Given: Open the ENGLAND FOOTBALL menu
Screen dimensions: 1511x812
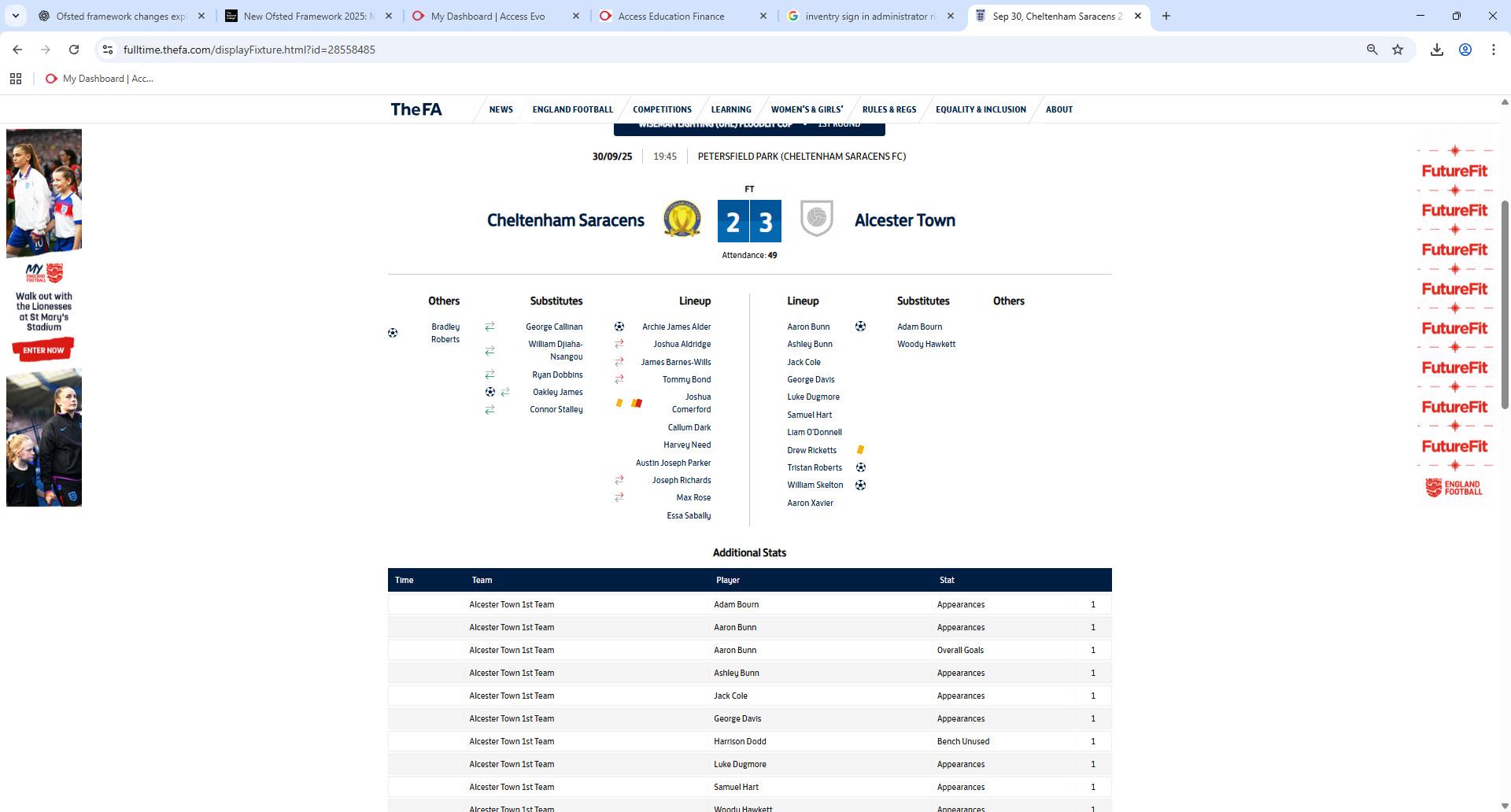Looking at the screenshot, I should click(x=573, y=109).
